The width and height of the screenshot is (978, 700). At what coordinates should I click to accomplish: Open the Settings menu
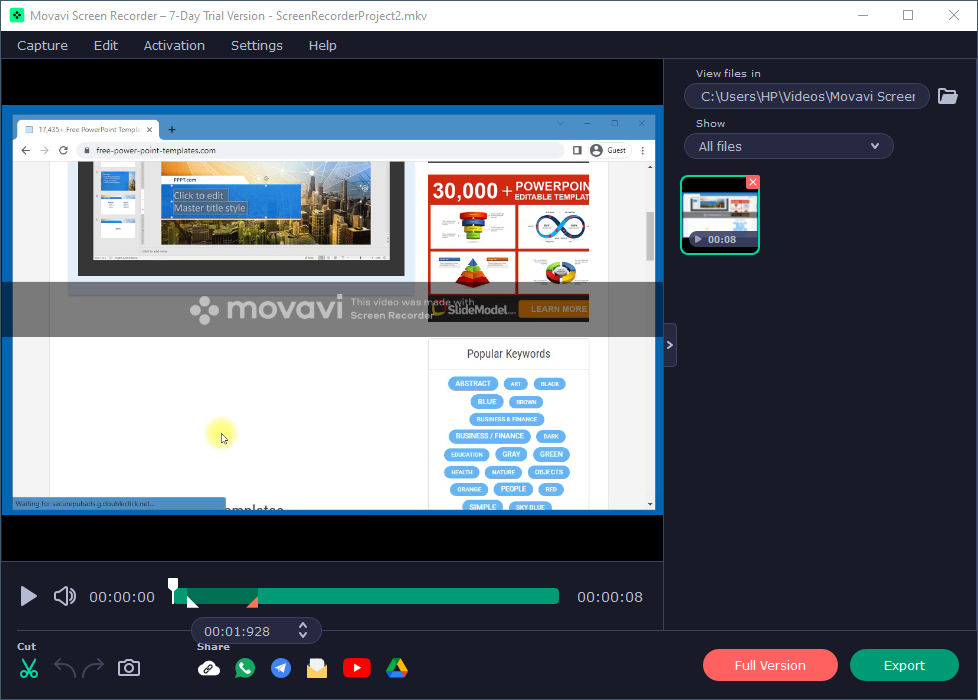click(256, 46)
